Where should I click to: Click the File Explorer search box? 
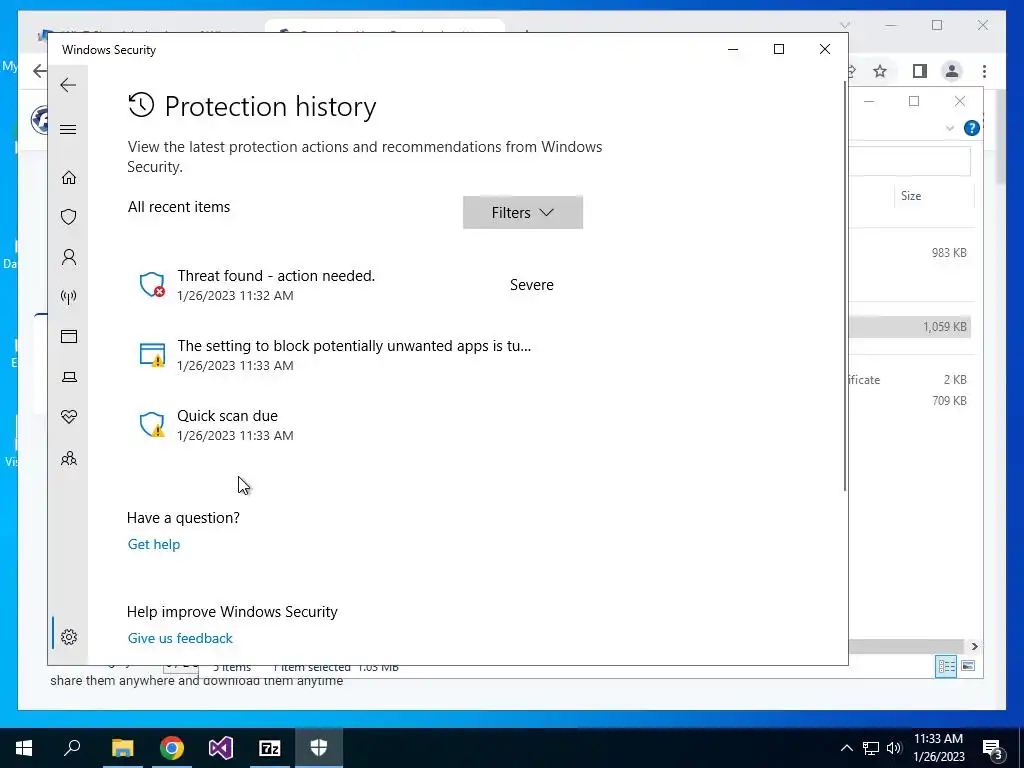(x=910, y=161)
